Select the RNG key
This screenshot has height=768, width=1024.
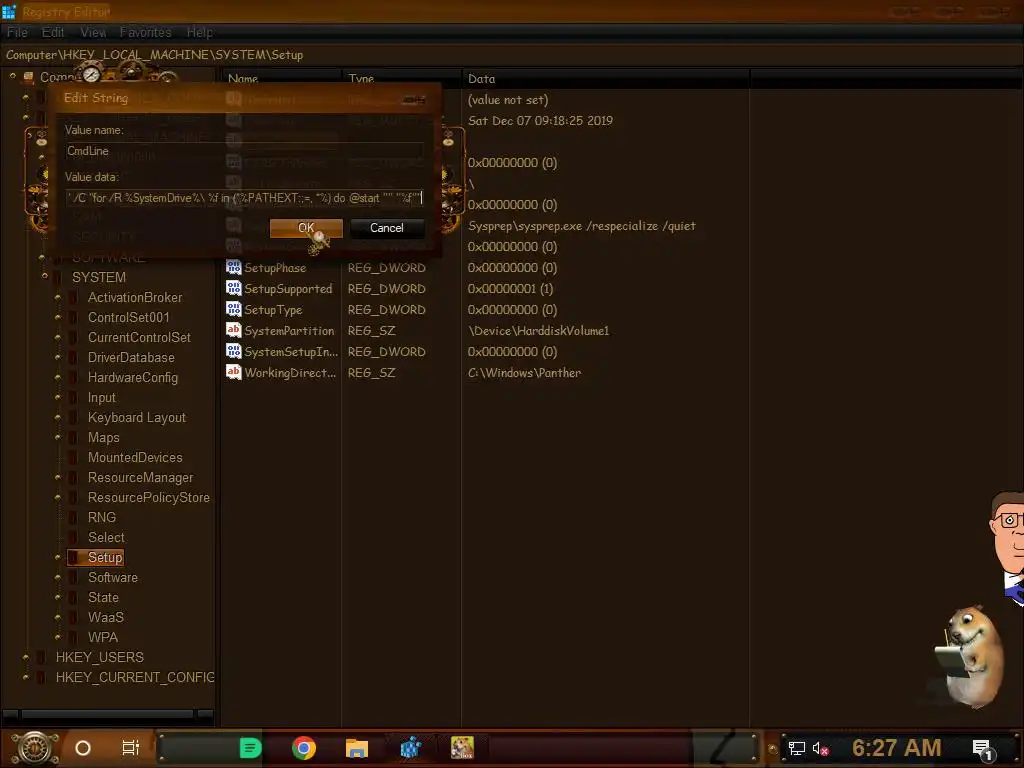[102, 517]
